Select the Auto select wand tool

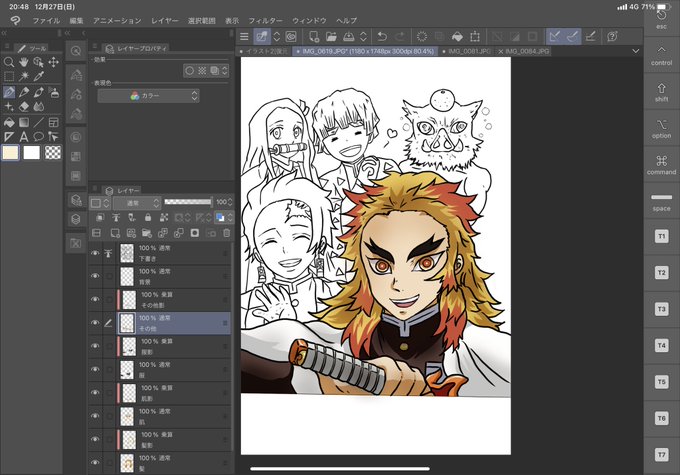[x=23, y=77]
